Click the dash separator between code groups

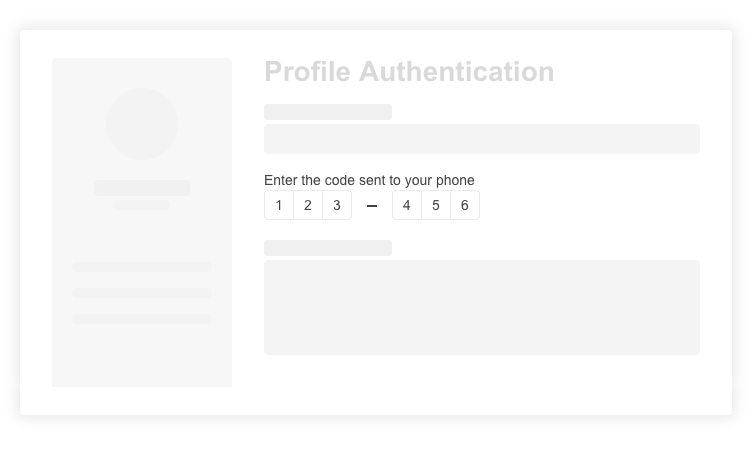(372, 206)
